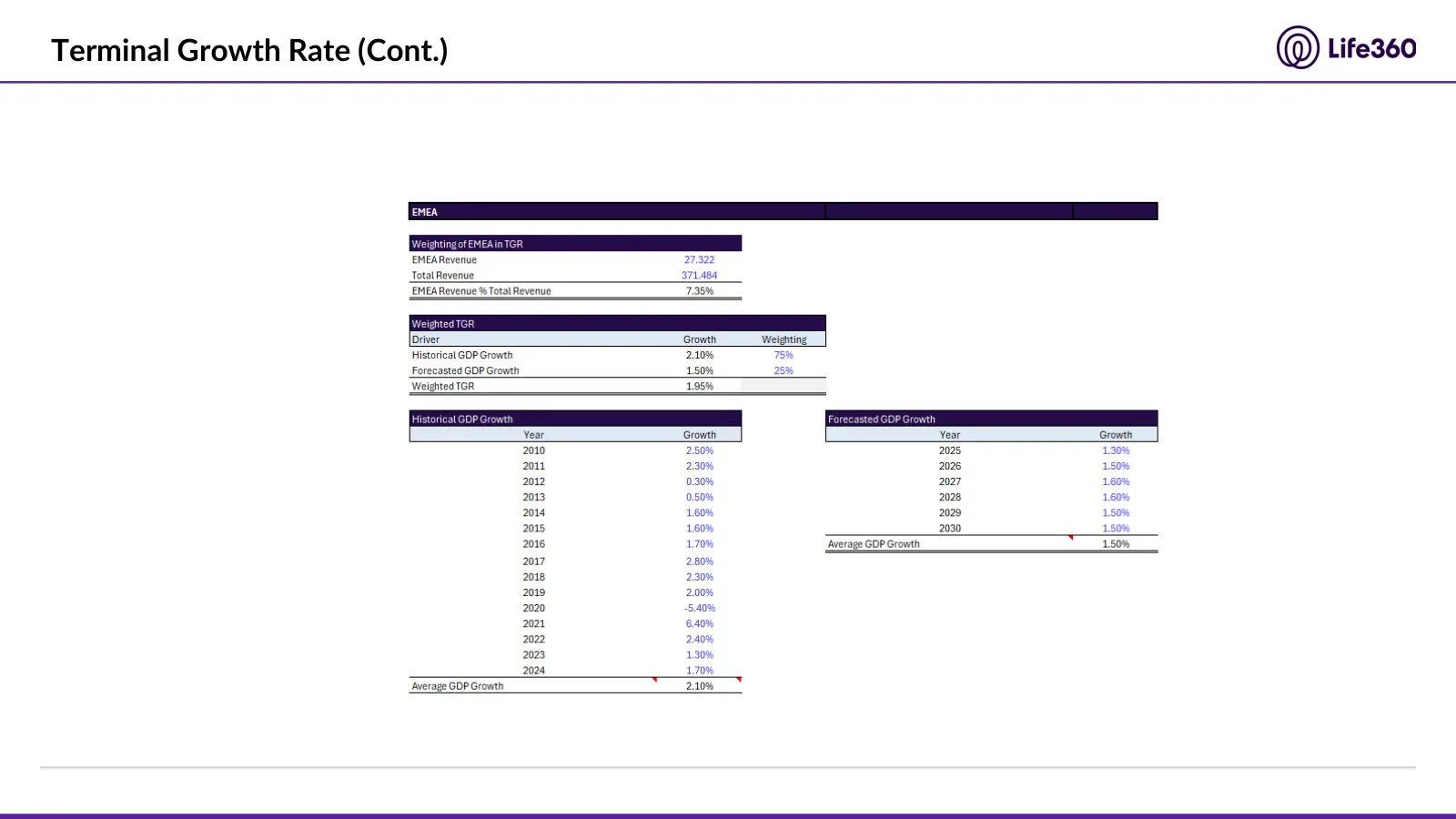Select year 2019 in historical table

[534, 592]
